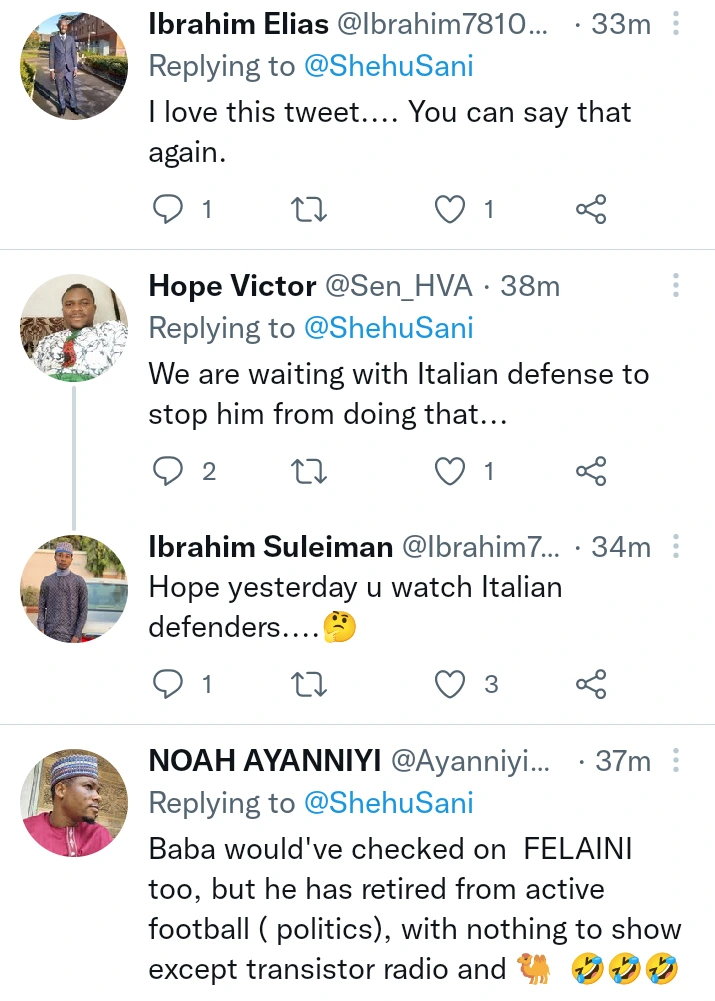Open more options on Ibrahim Elias's tweet
Image resolution: width=715 pixels, height=1001 pixels.
coord(676,25)
